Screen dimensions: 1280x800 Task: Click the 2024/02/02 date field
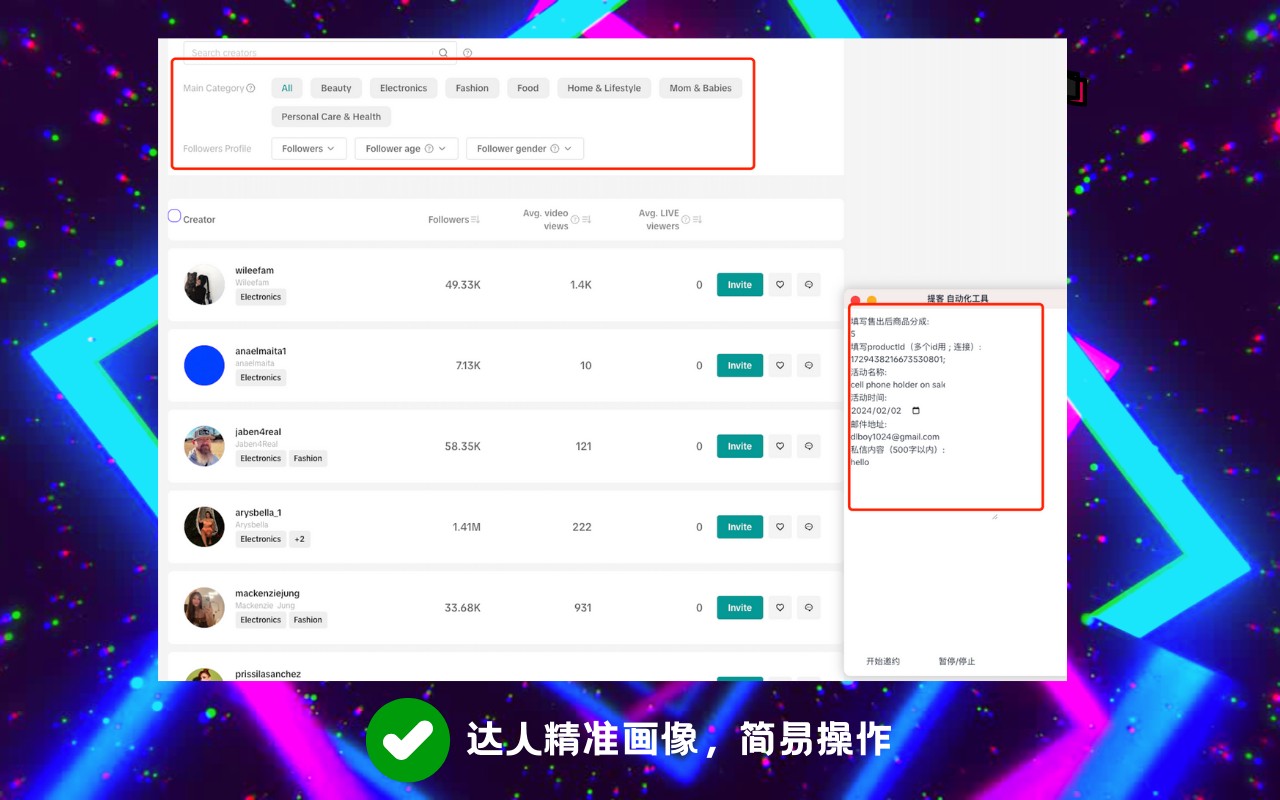(886, 411)
